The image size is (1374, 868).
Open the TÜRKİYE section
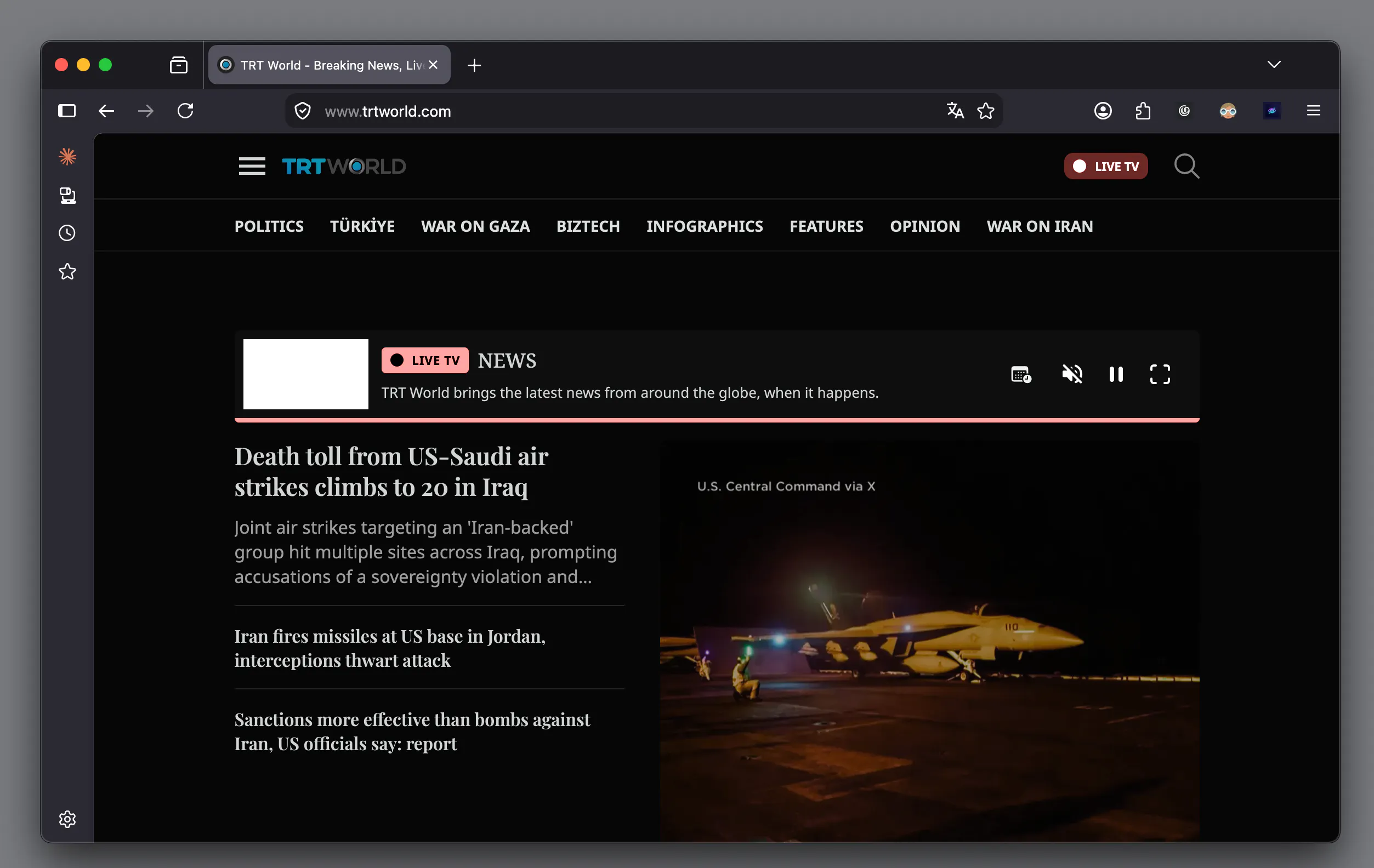[362, 226]
